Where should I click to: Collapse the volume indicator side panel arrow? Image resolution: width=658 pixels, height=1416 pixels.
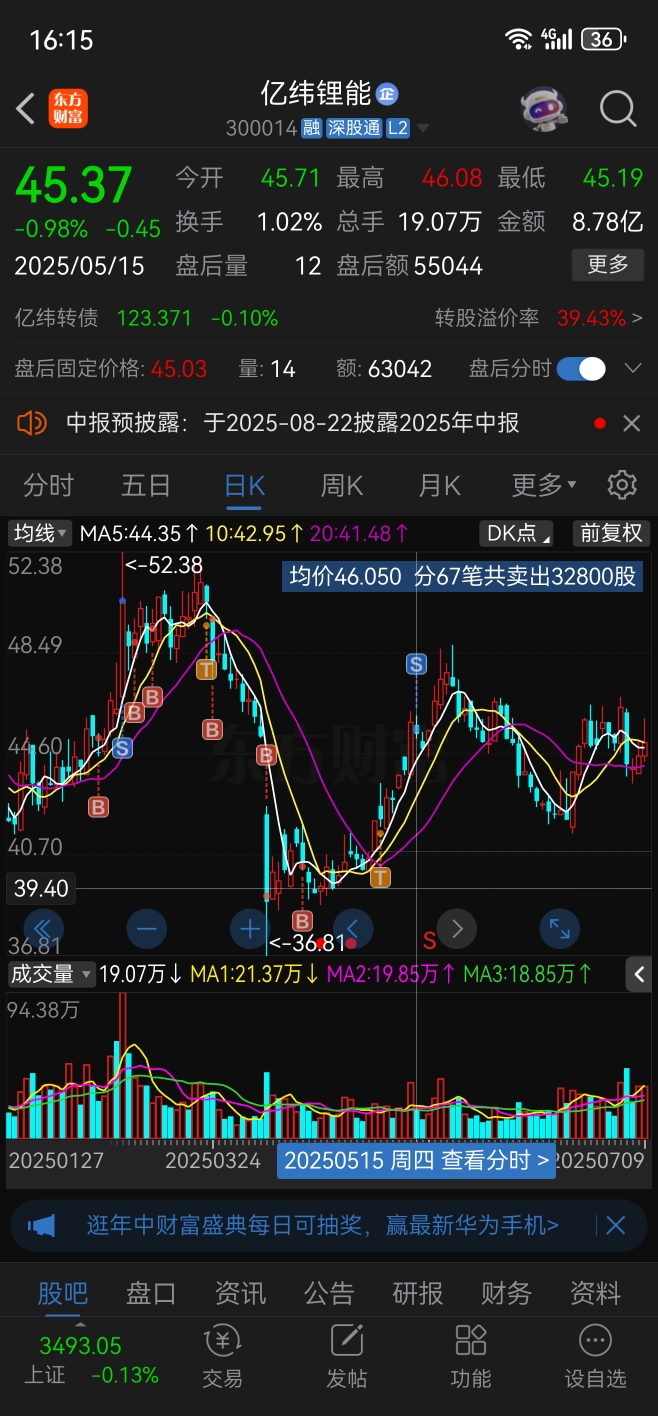(x=640, y=973)
